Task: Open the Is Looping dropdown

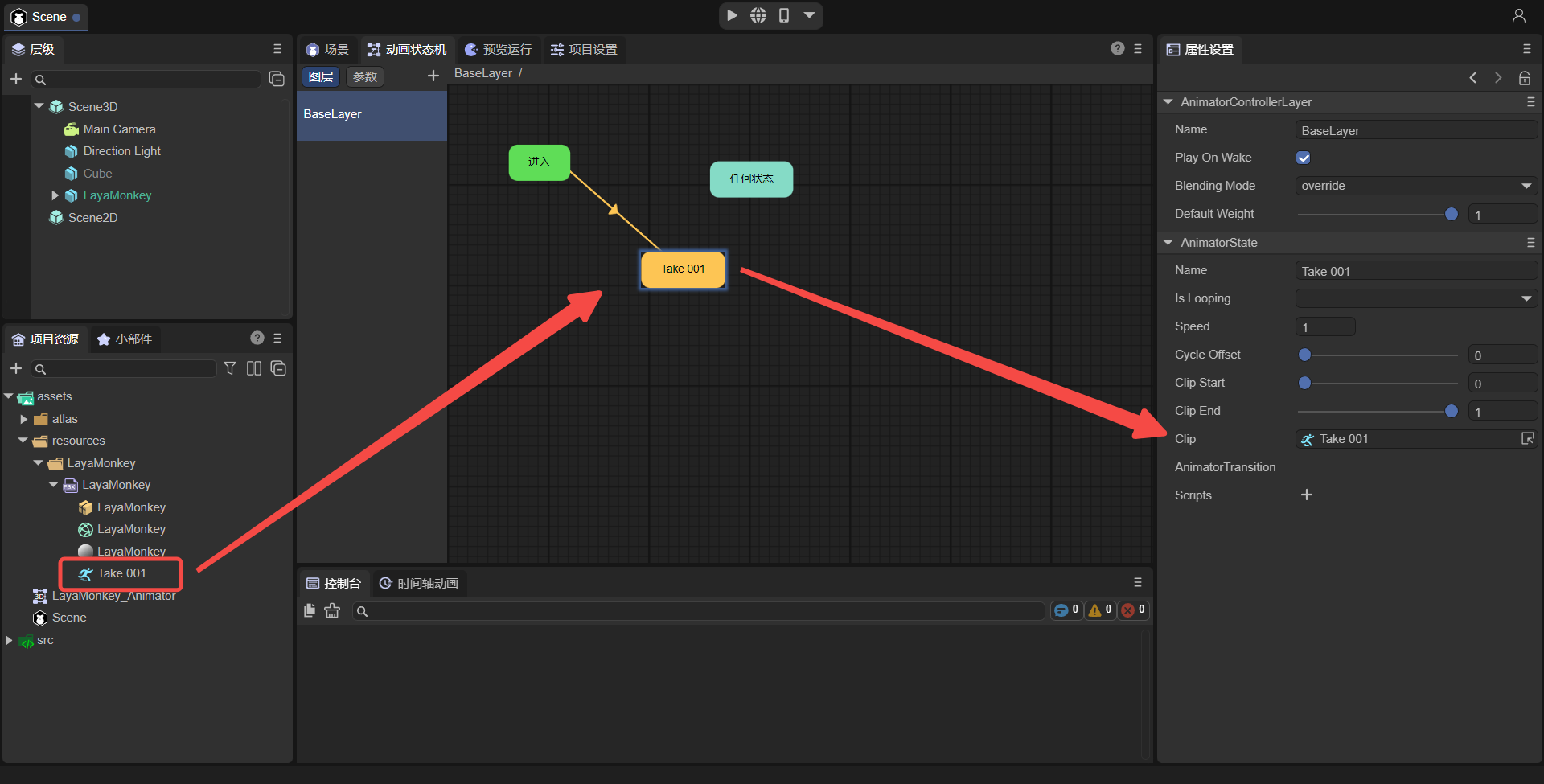Action: point(1415,298)
